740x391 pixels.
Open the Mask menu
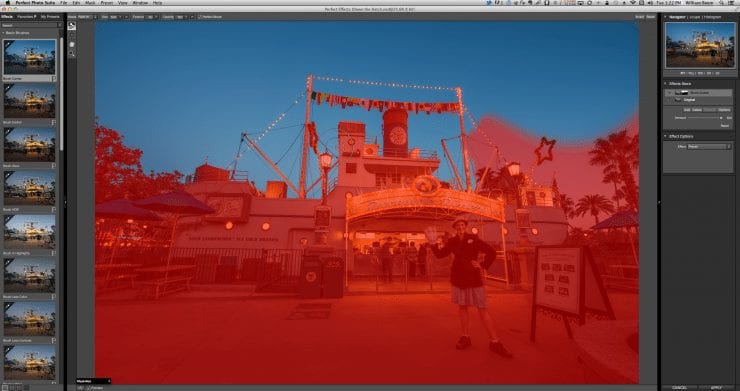coord(90,3)
